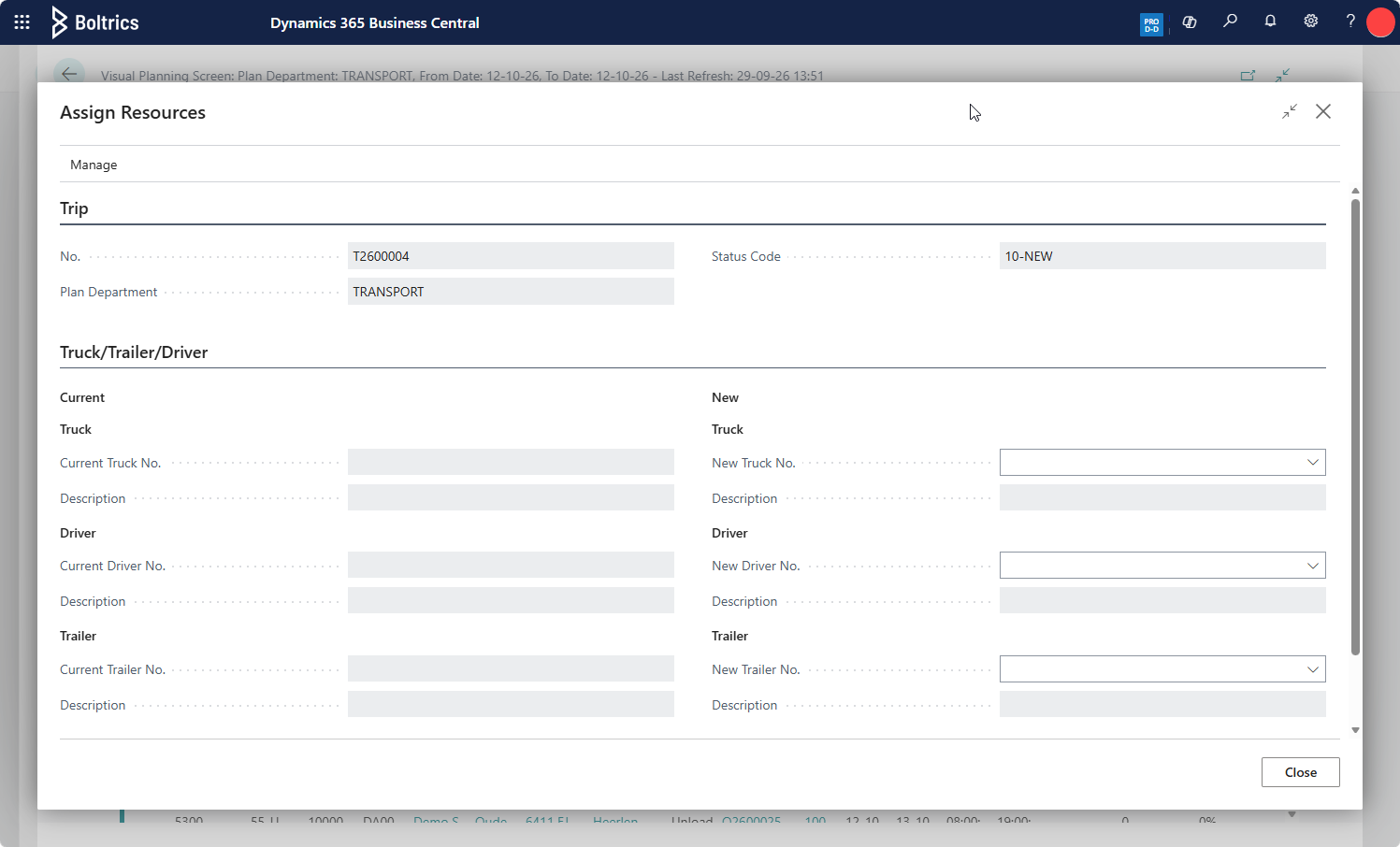
Task: Click the New Trailer No. label
Action: click(x=756, y=669)
